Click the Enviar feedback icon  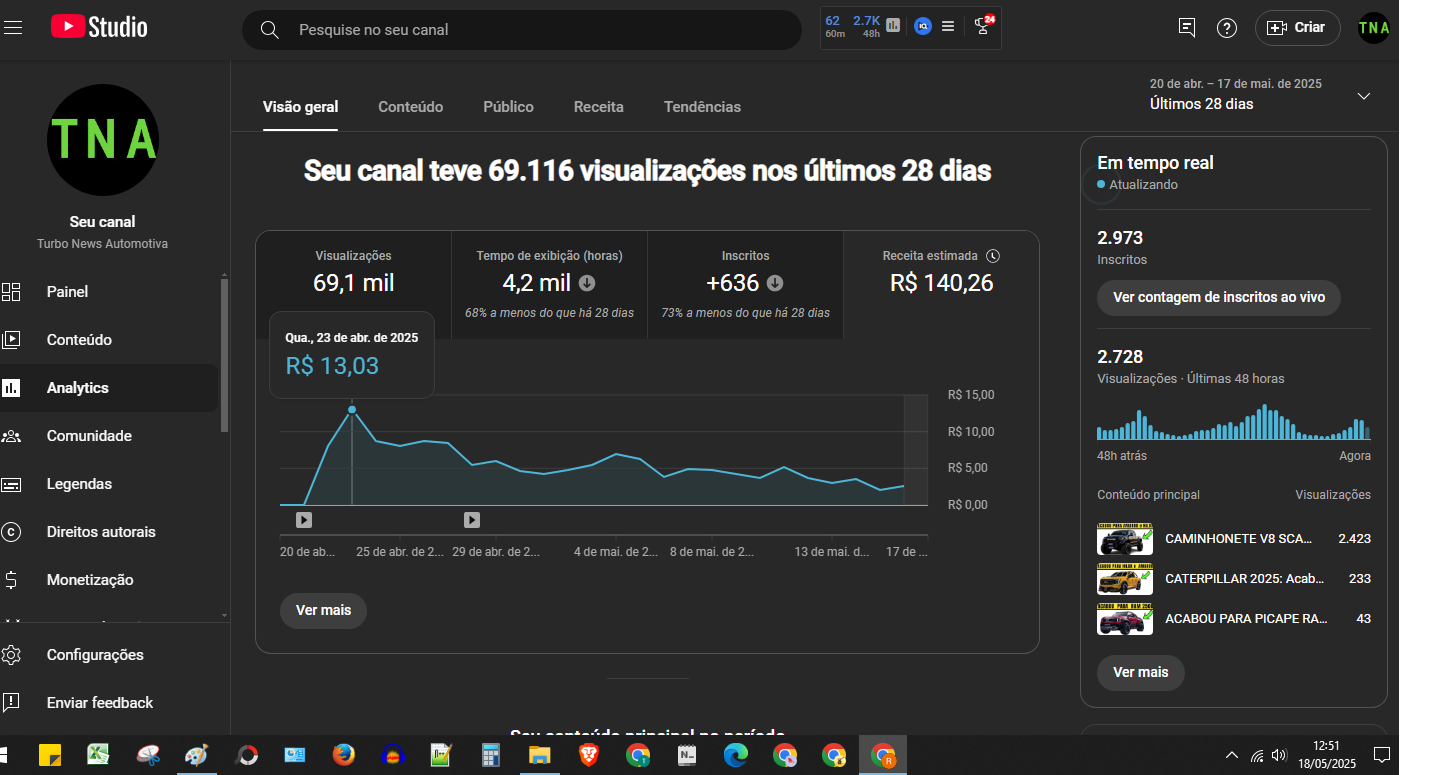pyautogui.click(x=11, y=703)
